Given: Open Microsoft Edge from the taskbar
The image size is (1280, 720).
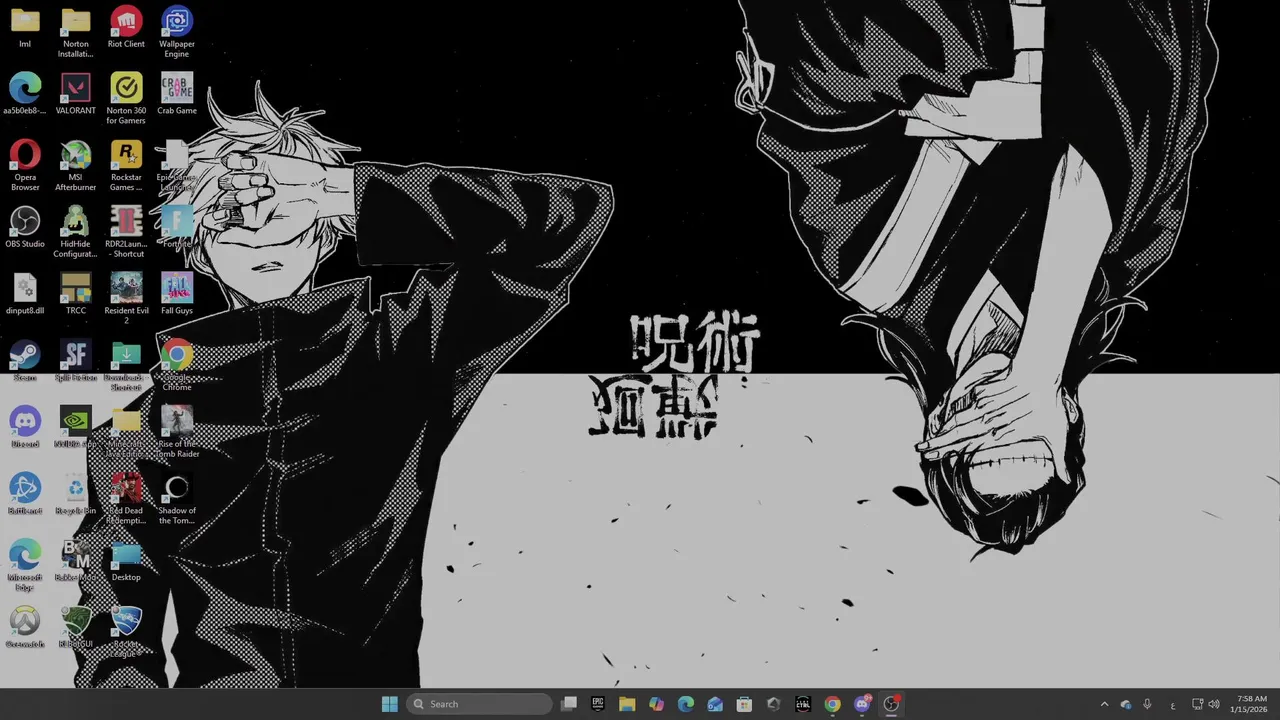Looking at the screenshot, I should [x=686, y=704].
